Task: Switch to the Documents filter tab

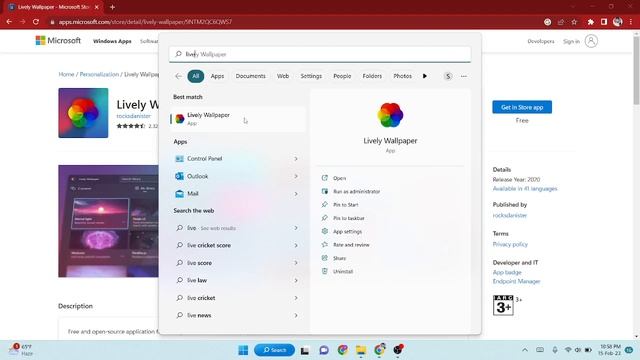Action: [x=250, y=76]
